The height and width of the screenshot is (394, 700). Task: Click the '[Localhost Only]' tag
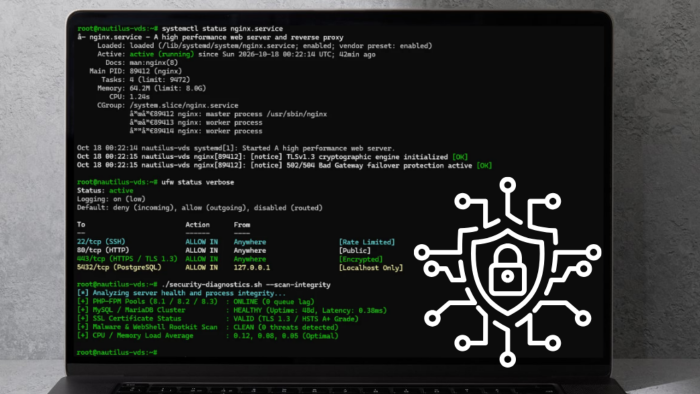pyautogui.click(x=371, y=267)
